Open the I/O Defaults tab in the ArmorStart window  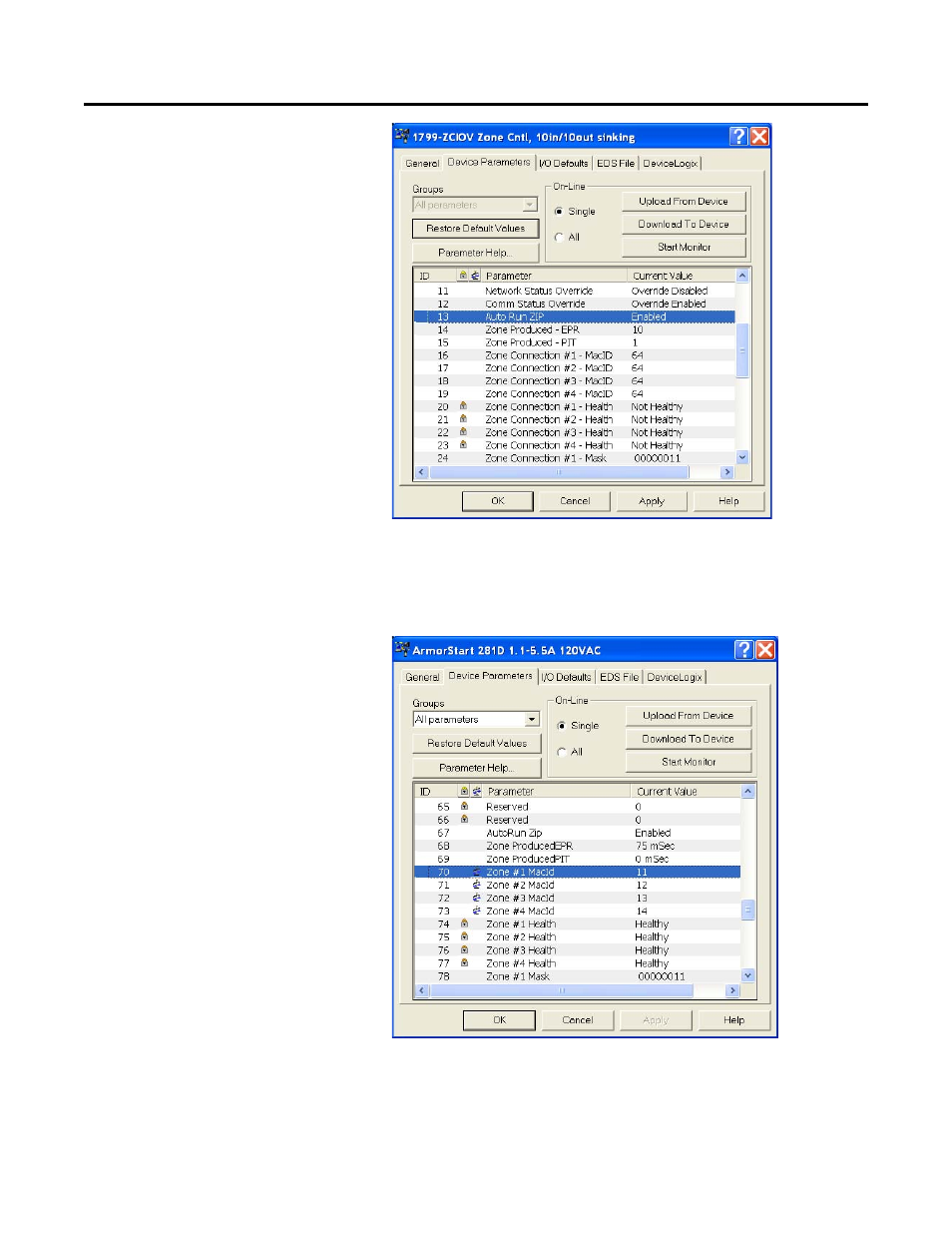(567, 677)
